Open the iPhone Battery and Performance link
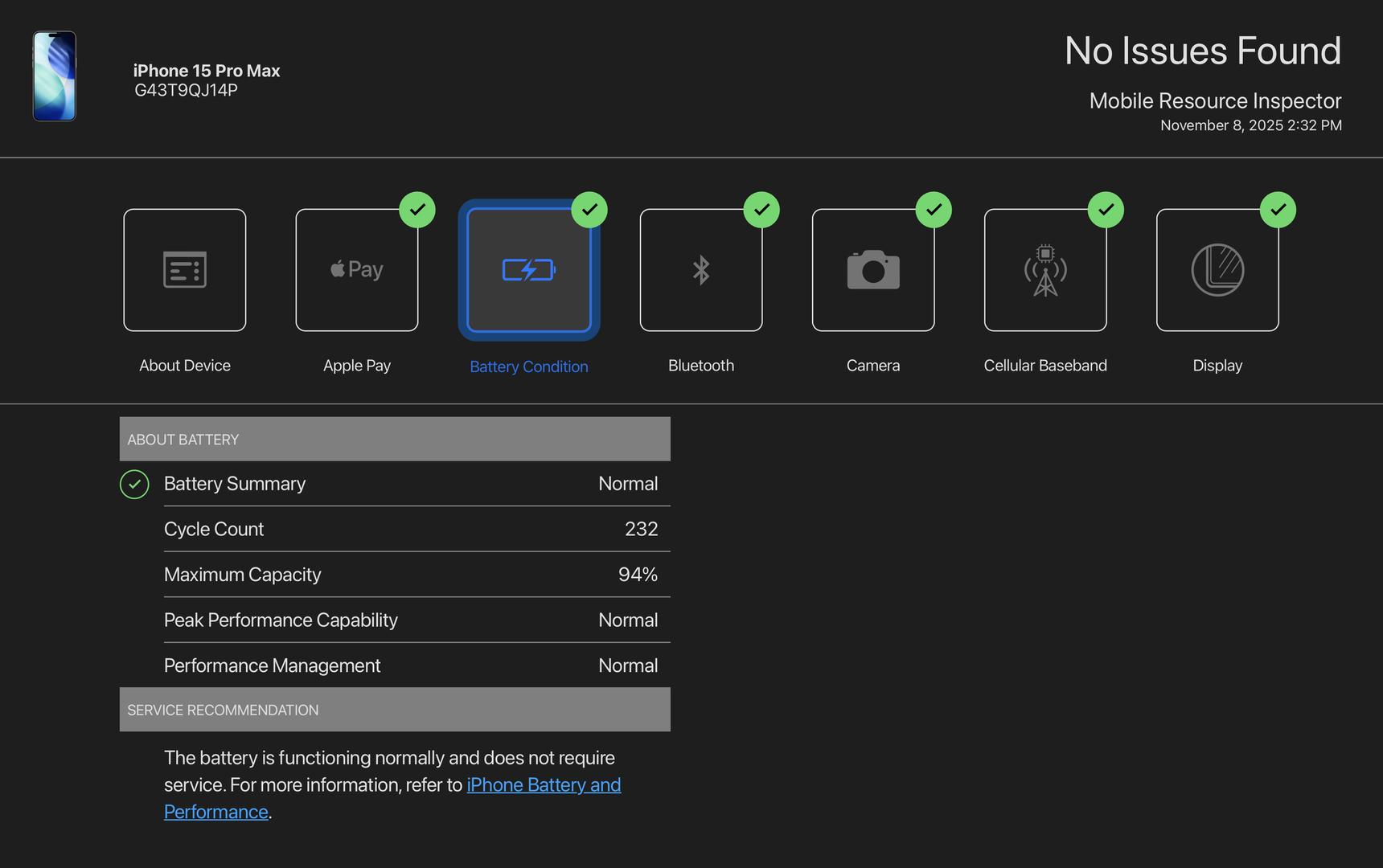 click(544, 785)
